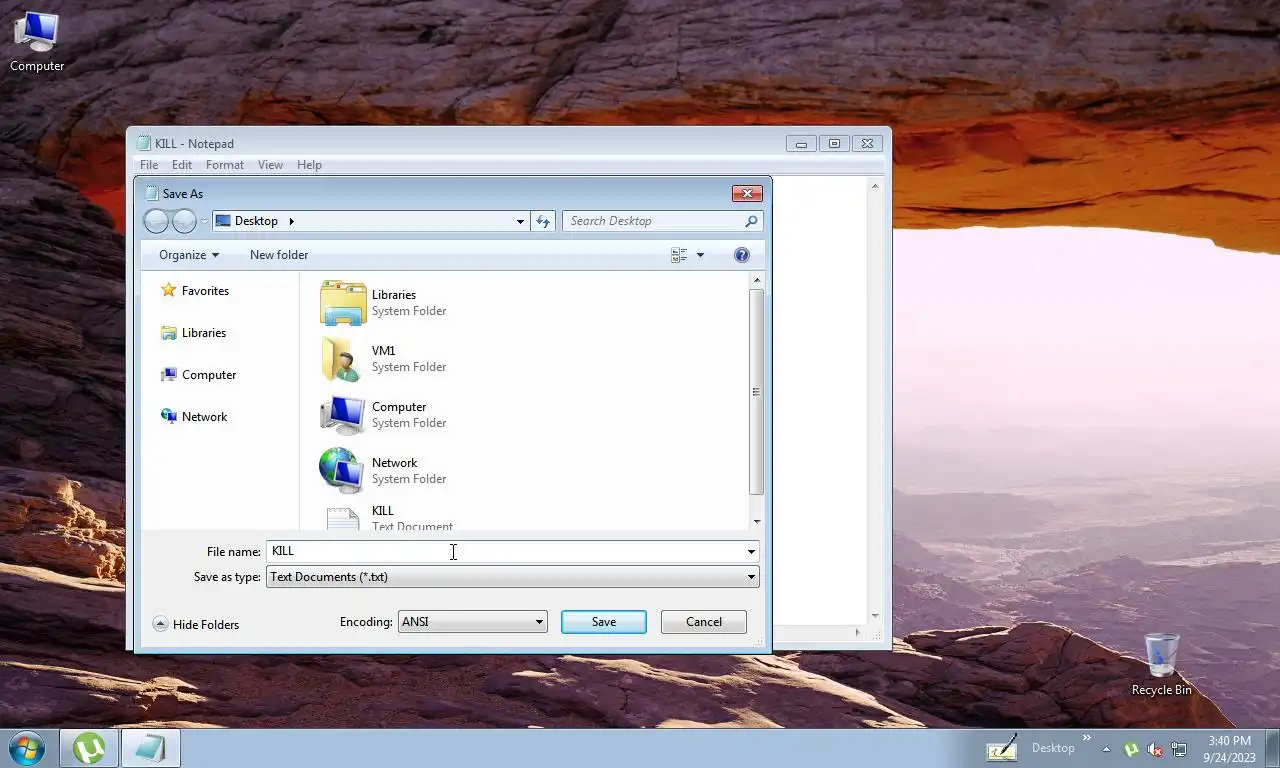Show hidden tray icons arrow
The height and width of the screenshot is (768, 1280).
[x=1106, y=749]
